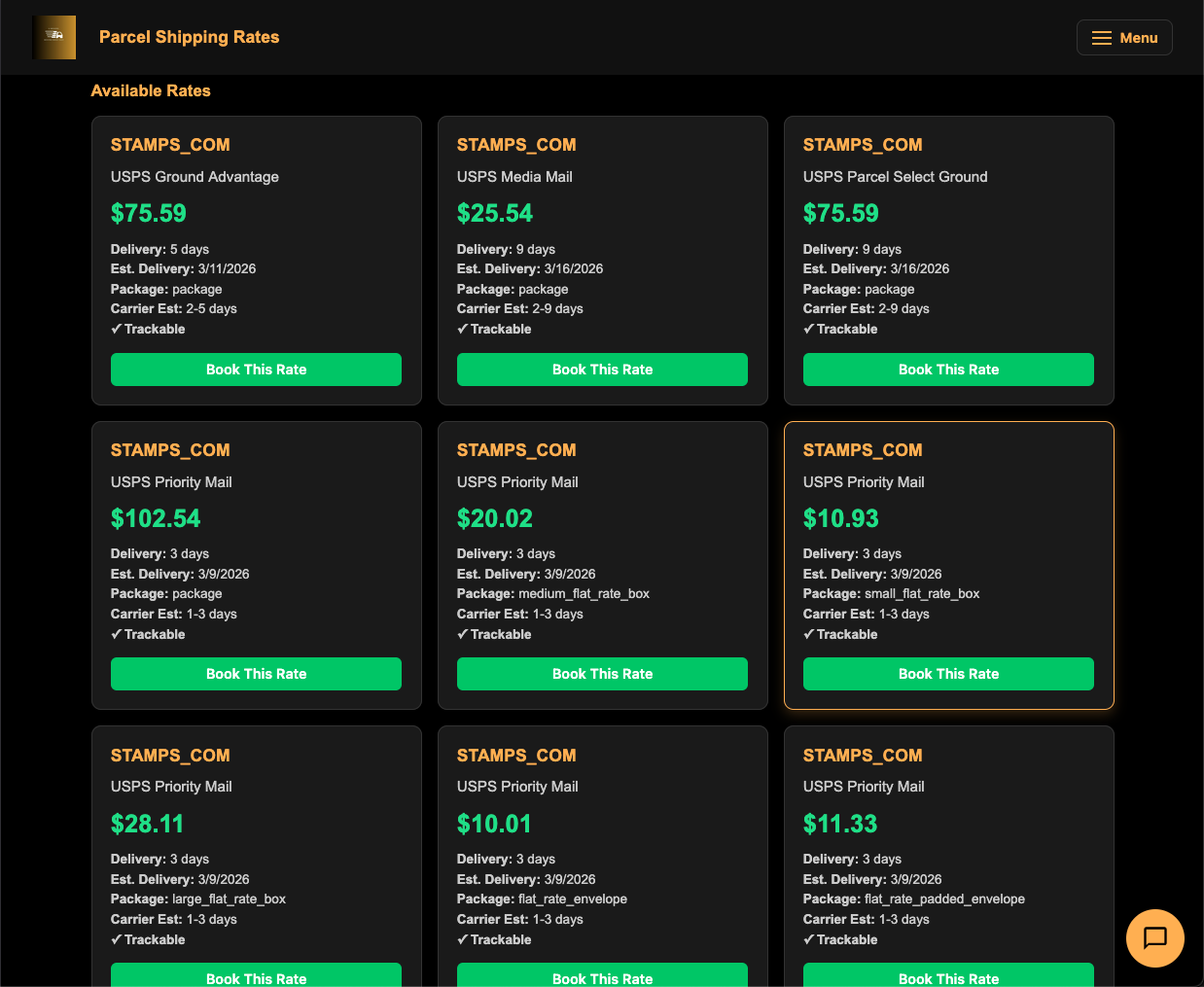Click the Parcel Shipping Rates title
The image size is (1204, 987).
(189, 37)
